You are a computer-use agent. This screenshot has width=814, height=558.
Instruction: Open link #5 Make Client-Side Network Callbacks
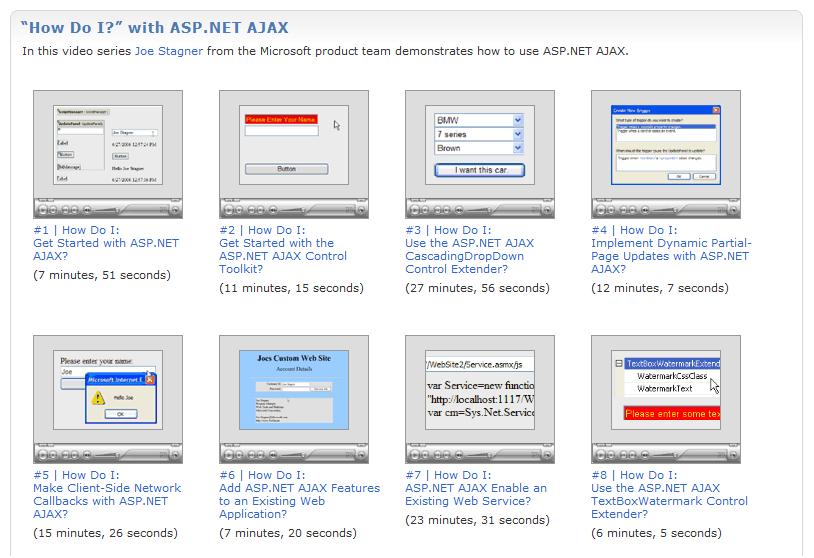pos(107,495)
